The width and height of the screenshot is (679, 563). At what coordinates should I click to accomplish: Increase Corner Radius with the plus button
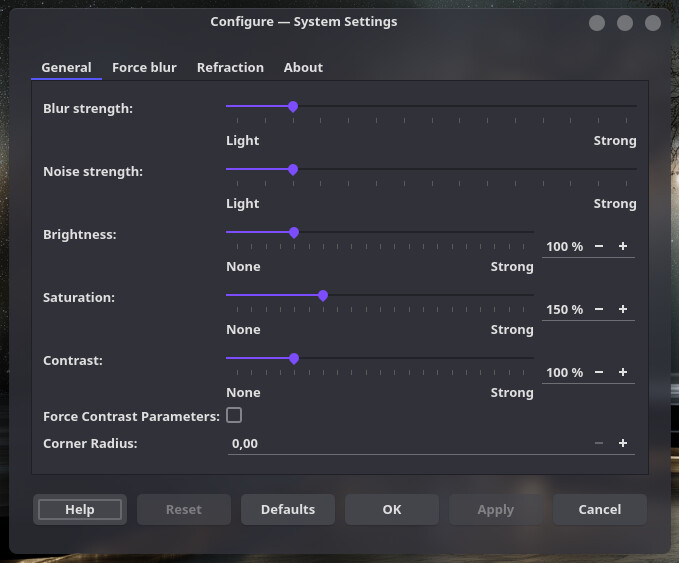623,443
